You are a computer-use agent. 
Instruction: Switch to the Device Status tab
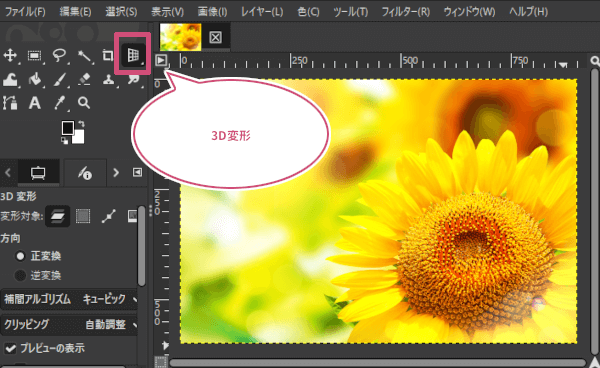85,173
